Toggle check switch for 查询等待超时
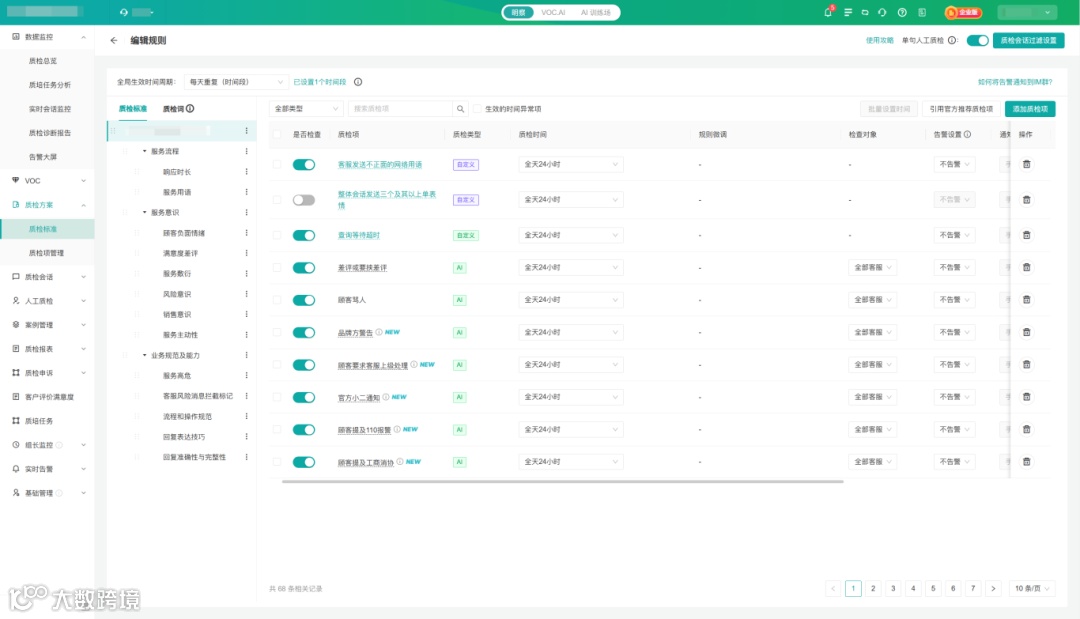This screenshot has height=619, width=1080. pyautogui.click(x=304, y=235)
